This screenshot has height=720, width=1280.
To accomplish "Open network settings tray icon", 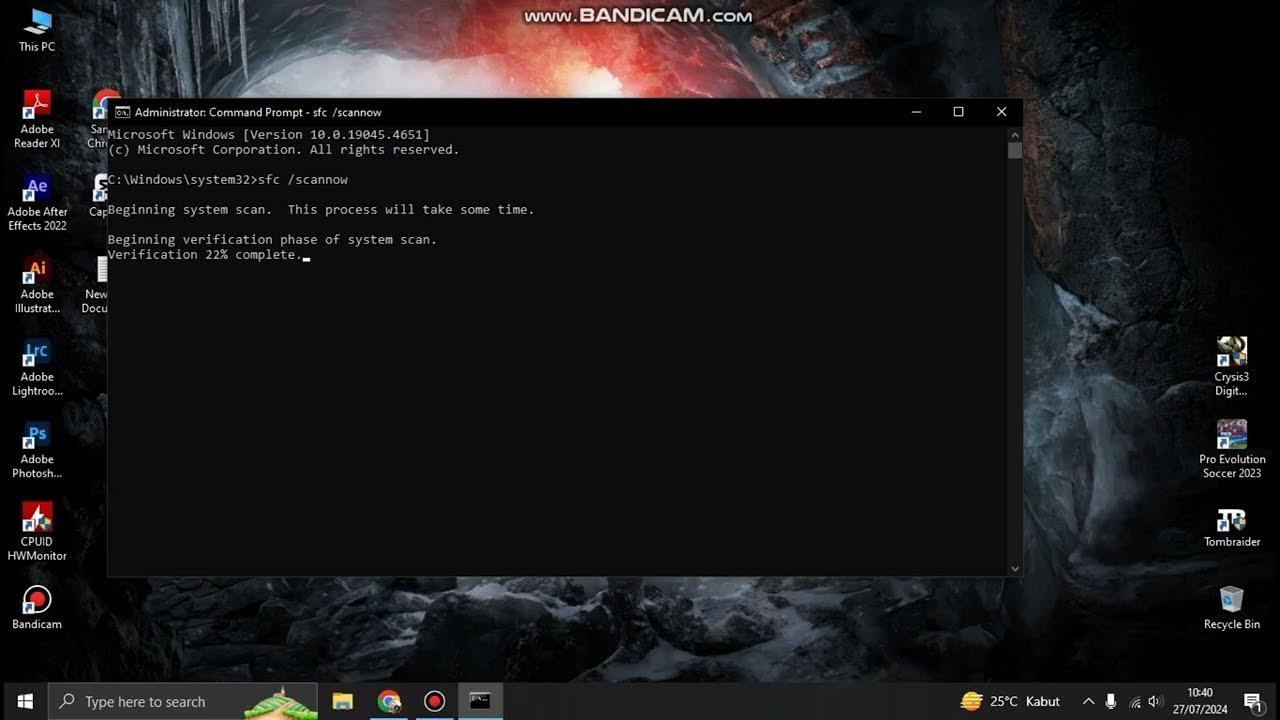I will click(x=1134, y=702).
